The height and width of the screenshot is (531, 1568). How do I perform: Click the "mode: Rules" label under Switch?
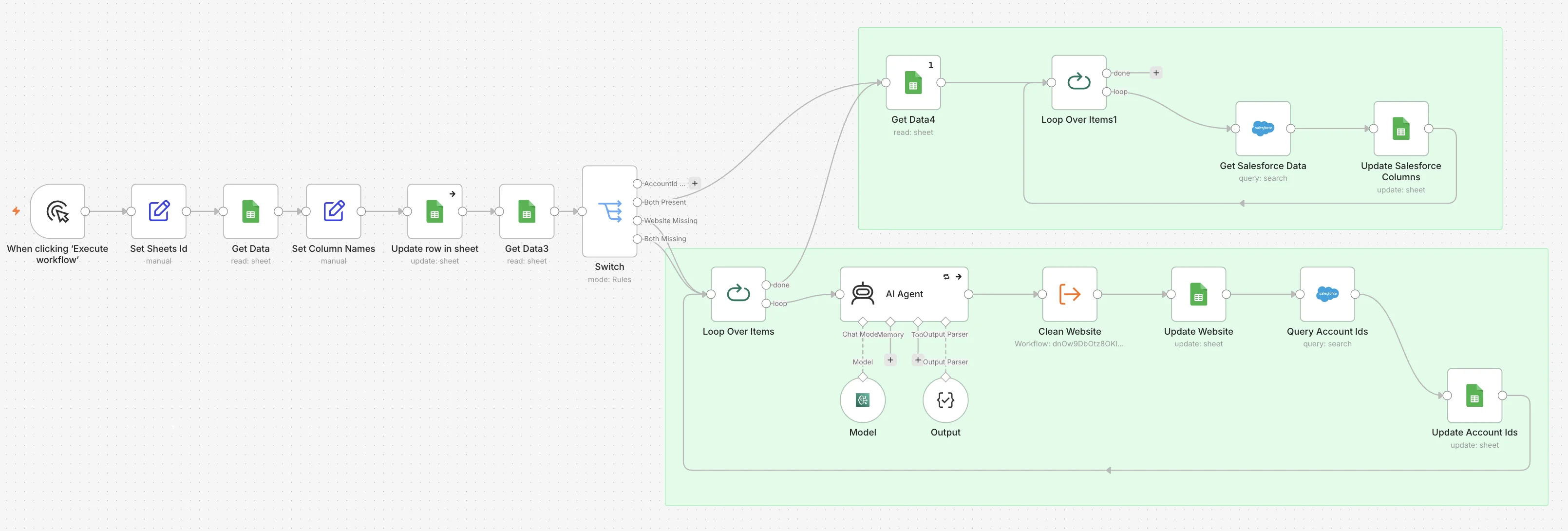pyautogui.click(x=609, y=280)
